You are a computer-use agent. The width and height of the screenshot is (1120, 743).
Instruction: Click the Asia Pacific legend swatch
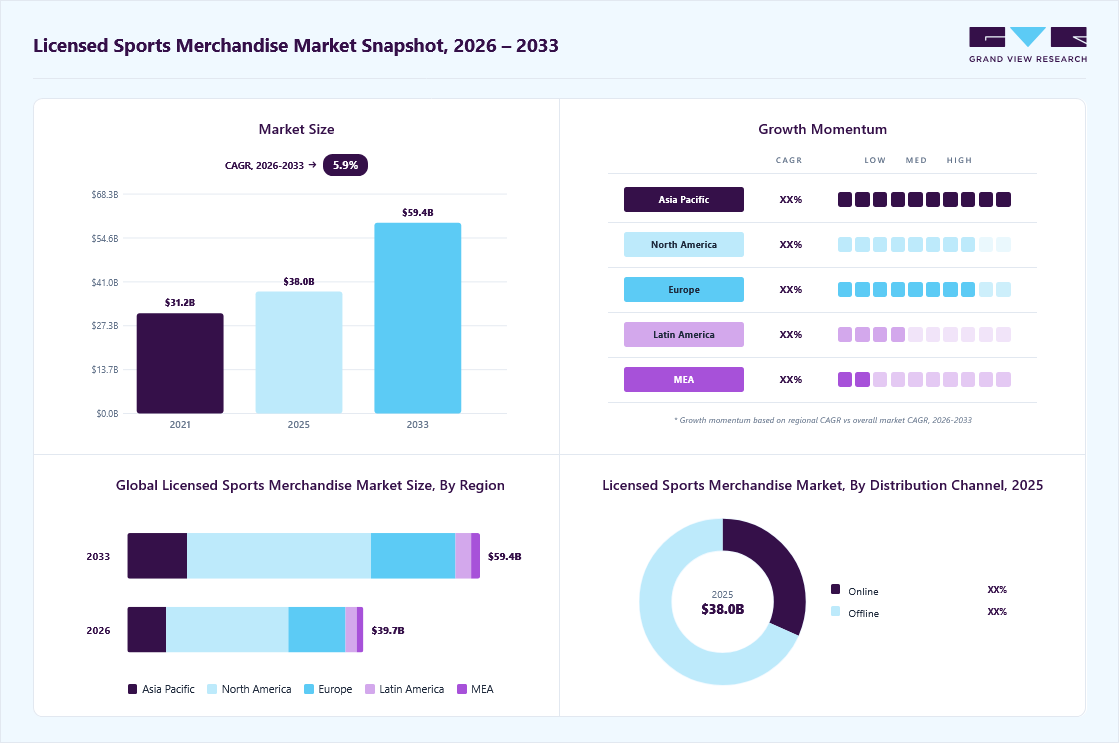(132, 689)
